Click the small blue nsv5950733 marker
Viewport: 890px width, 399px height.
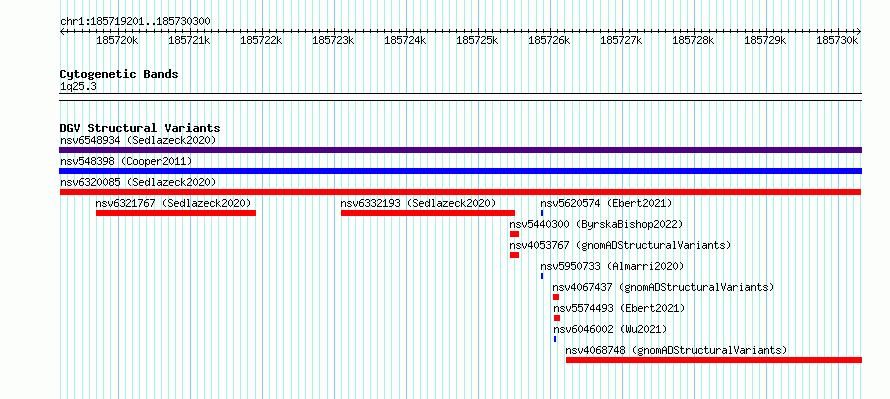(x=542, y=276)
